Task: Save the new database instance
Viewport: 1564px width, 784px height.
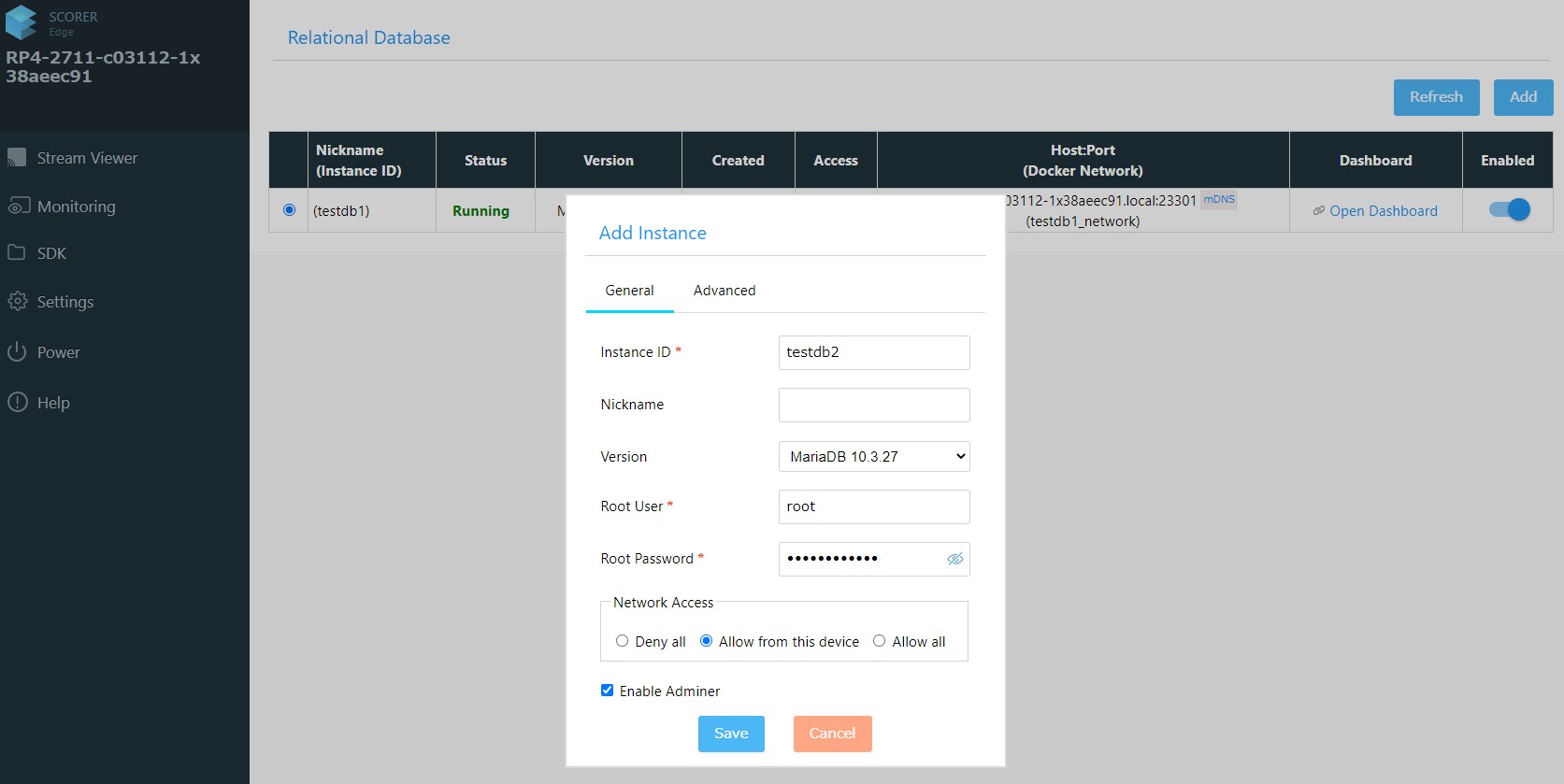Action: point(730,734)
